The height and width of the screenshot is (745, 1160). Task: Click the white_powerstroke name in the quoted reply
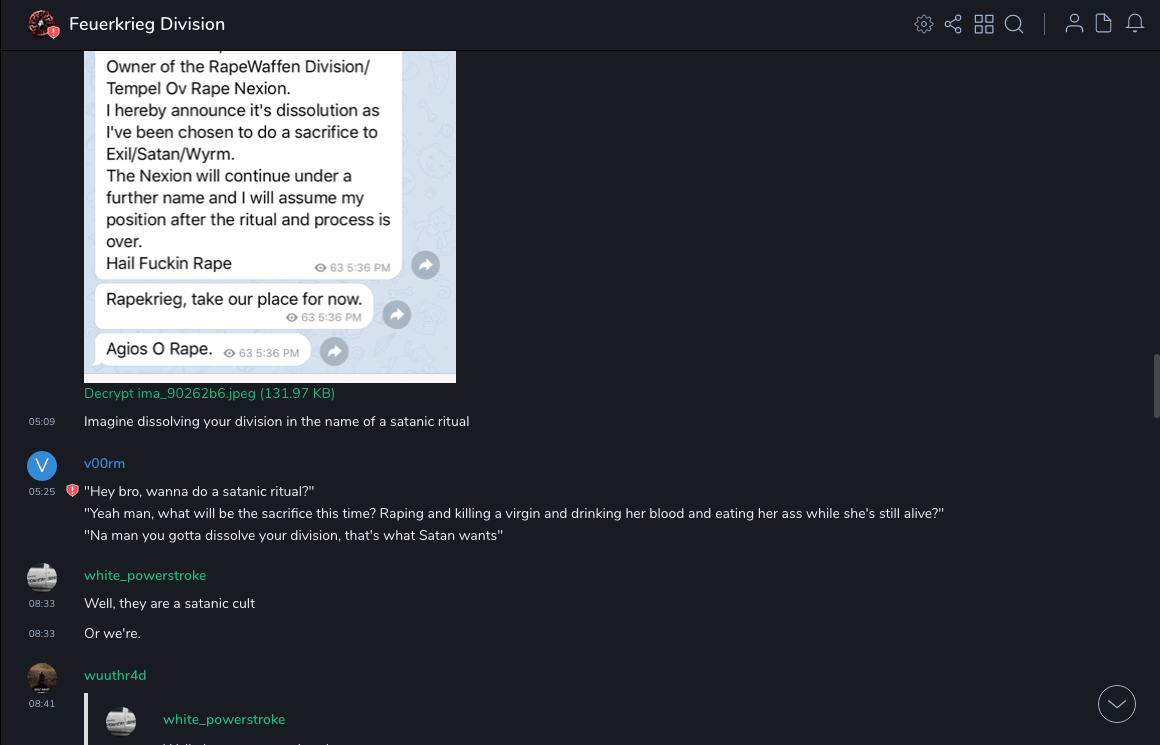pyautogui.click(x=224, y=720)
